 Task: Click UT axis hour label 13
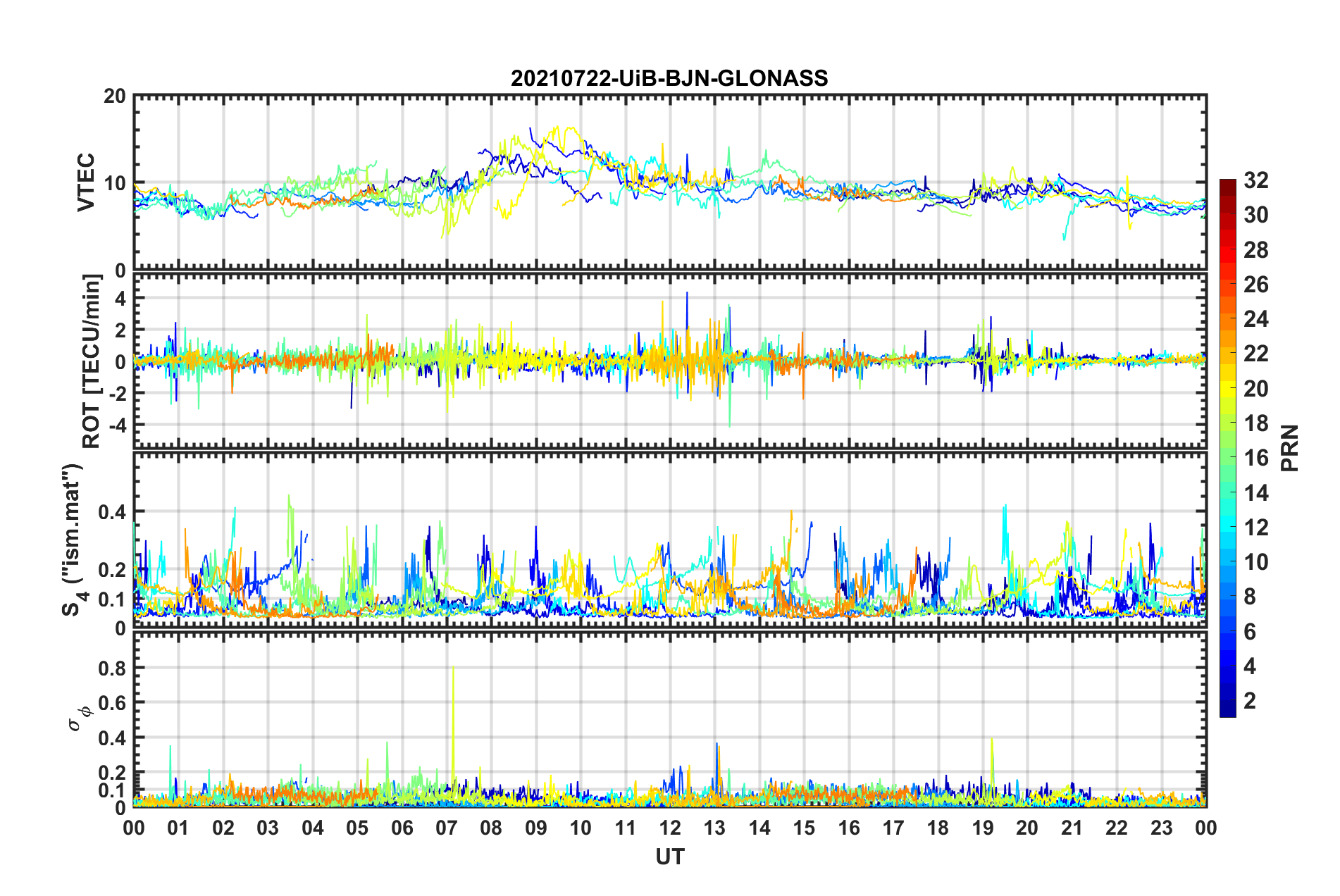(714, 828)
